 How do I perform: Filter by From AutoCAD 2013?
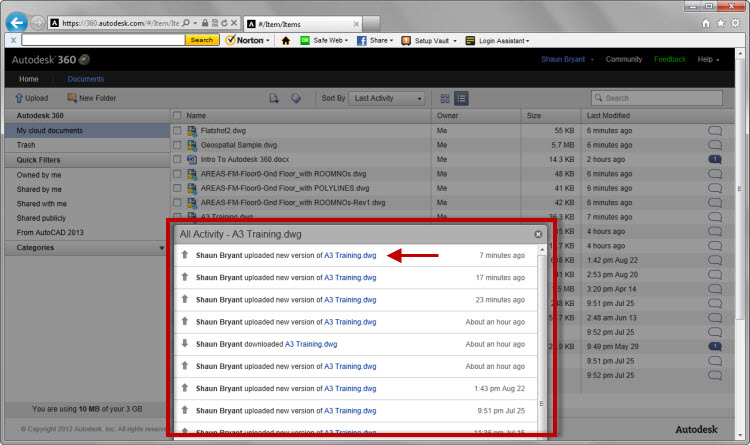click(x=50, y=233)
